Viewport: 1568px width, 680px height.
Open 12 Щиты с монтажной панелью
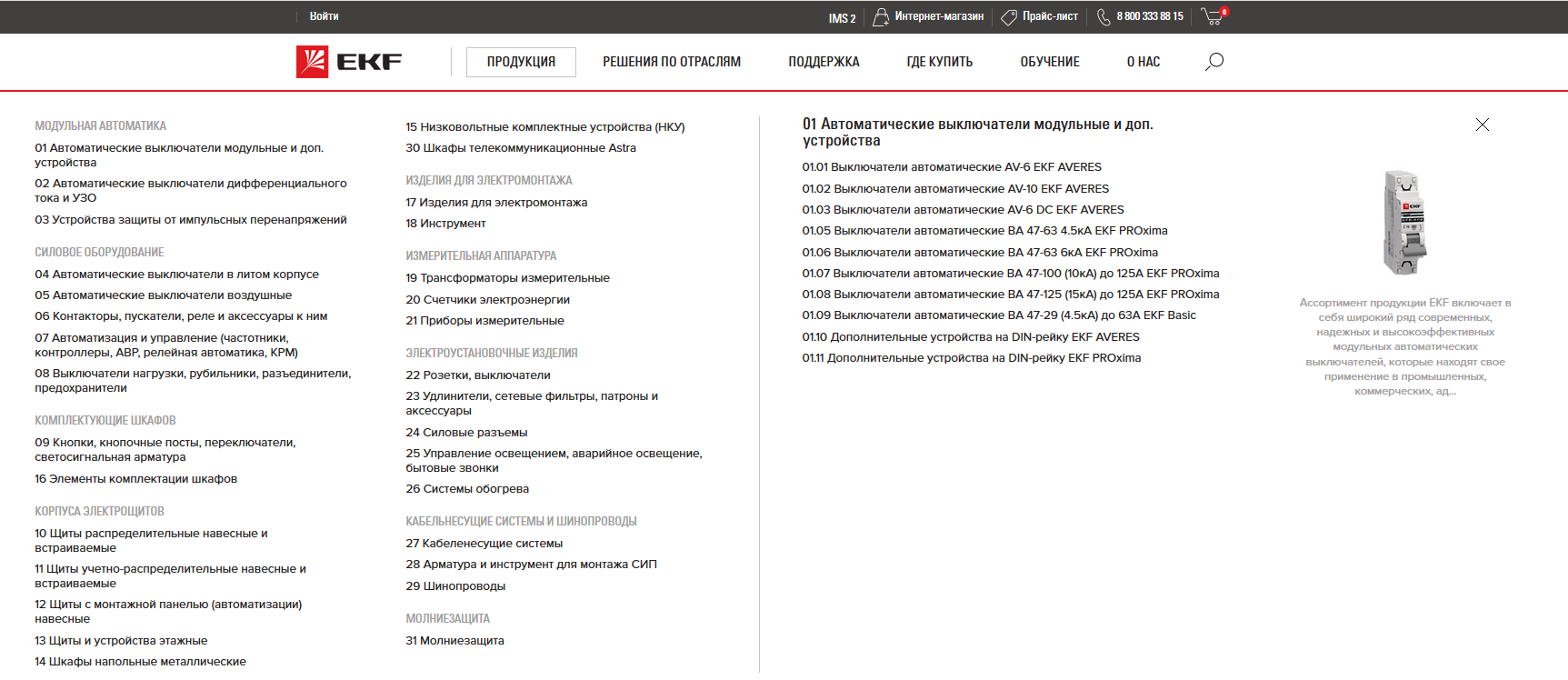click(x=168, y=612)
